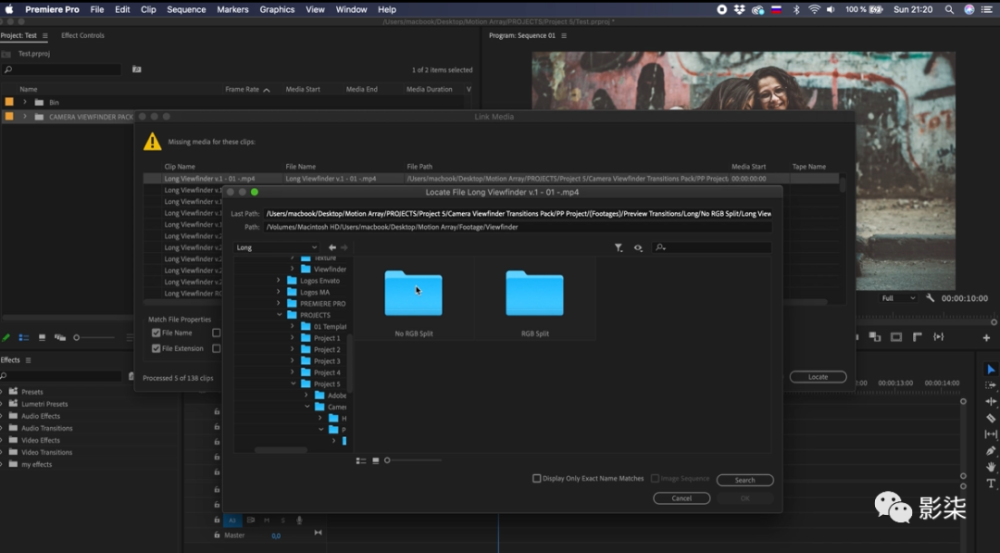Open the Sequence menu
Viewport: 1000px width, 553px height.
[186, 10]
